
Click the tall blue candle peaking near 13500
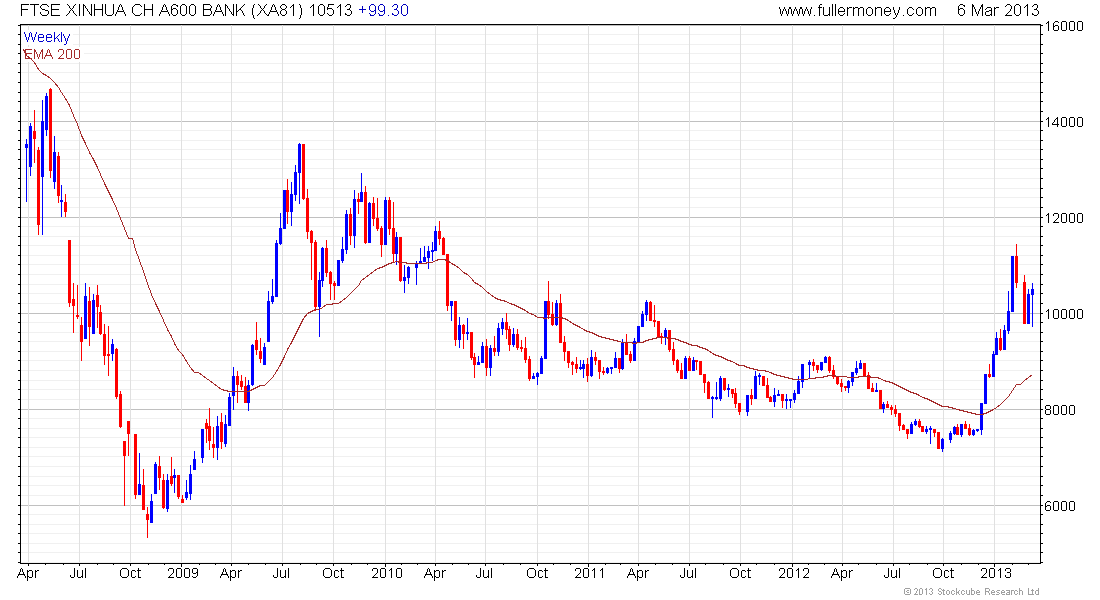[x=300, y=172]
